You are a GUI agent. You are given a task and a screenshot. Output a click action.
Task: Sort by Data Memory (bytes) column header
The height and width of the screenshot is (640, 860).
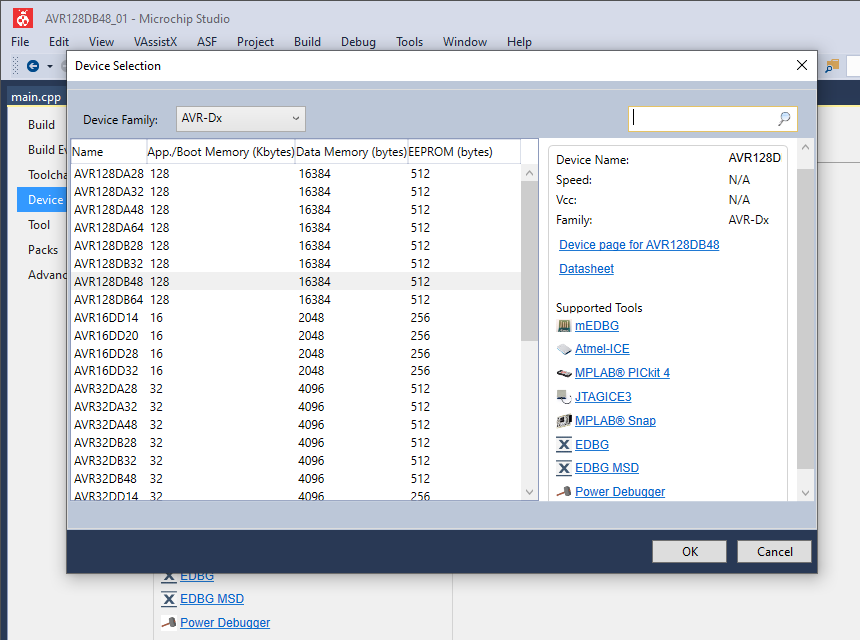tap(351, 152)
